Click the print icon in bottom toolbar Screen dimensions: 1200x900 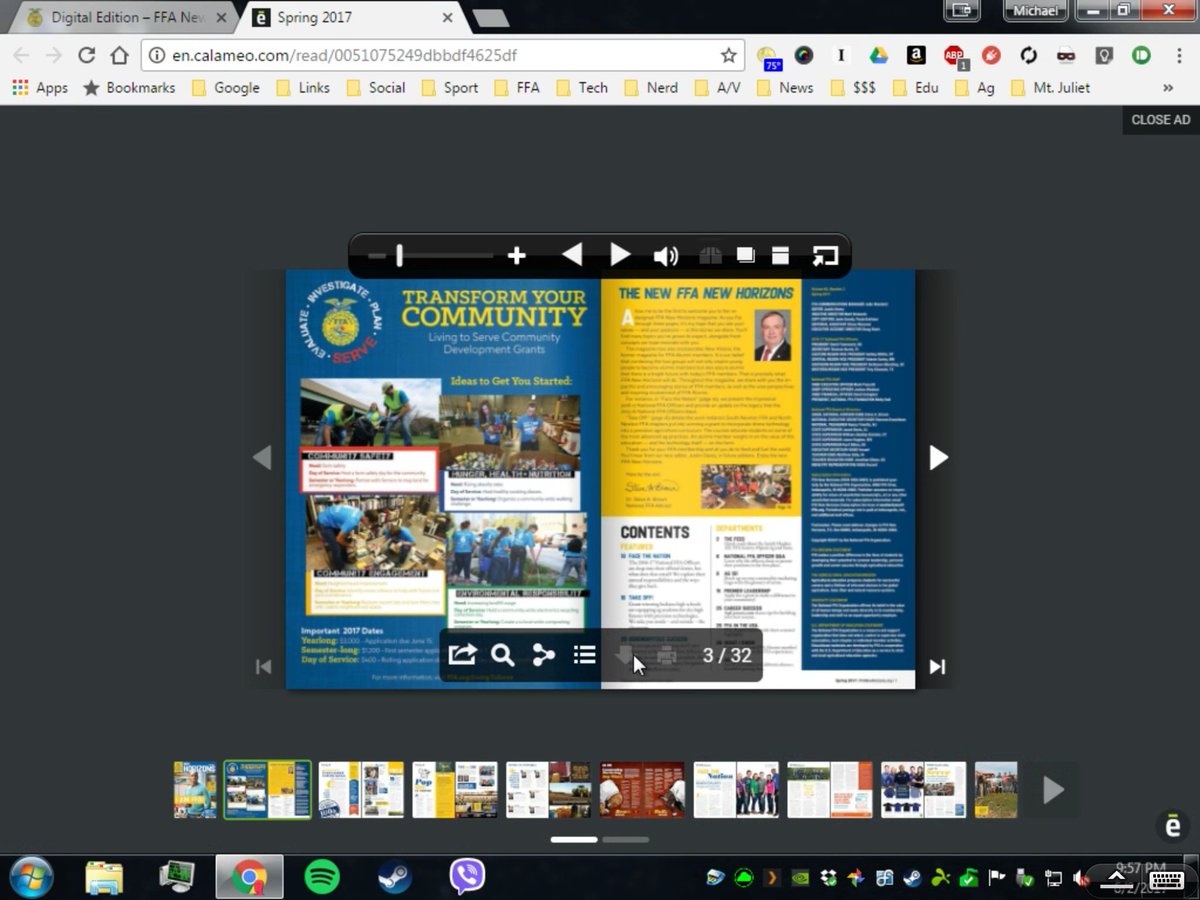(667, 656)
